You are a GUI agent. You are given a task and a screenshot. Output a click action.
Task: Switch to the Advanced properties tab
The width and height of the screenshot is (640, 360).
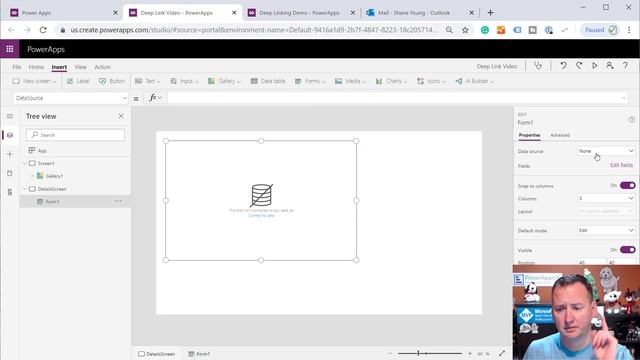click(560, 135)
